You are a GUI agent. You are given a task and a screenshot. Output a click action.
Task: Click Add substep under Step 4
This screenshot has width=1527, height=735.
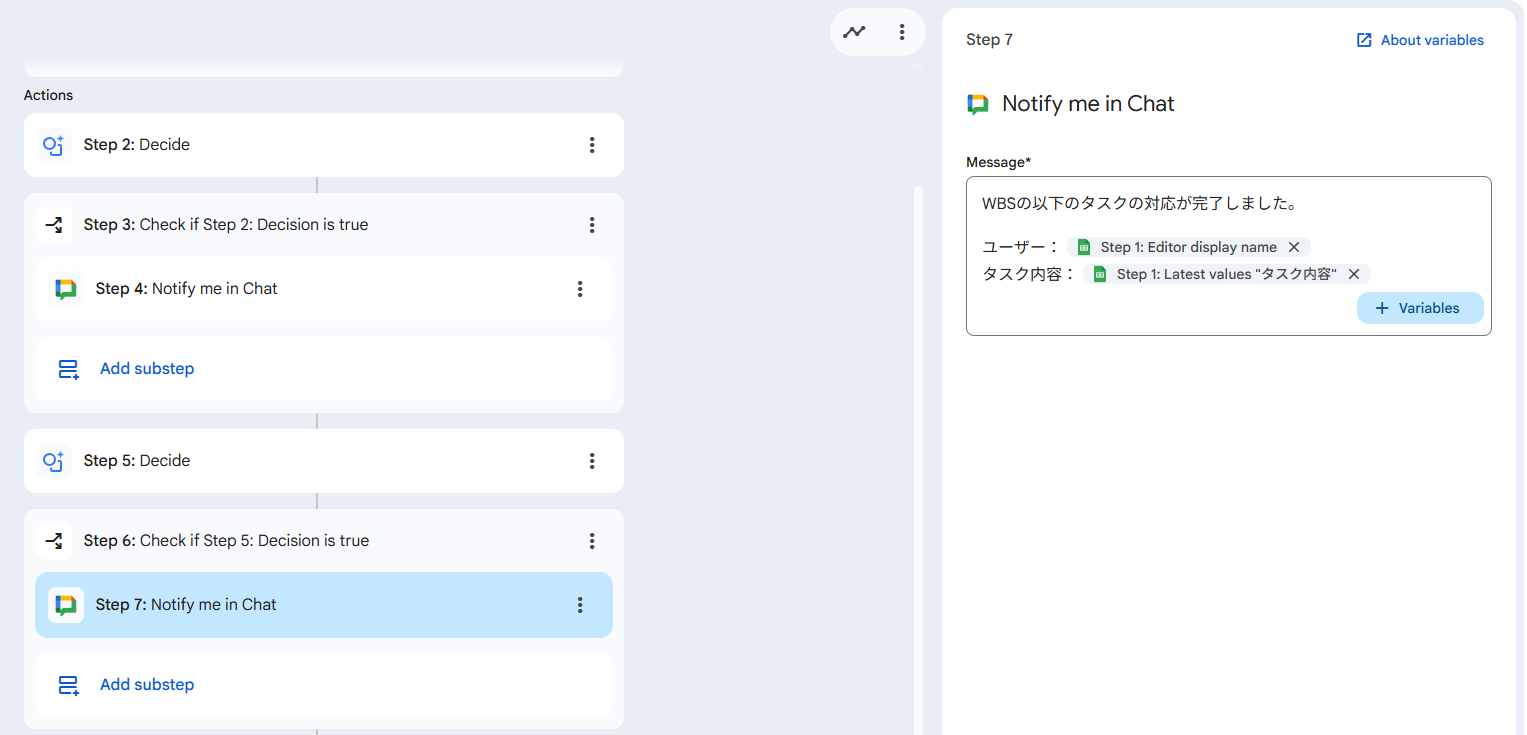pyautogui.click(x=147, y=369)
